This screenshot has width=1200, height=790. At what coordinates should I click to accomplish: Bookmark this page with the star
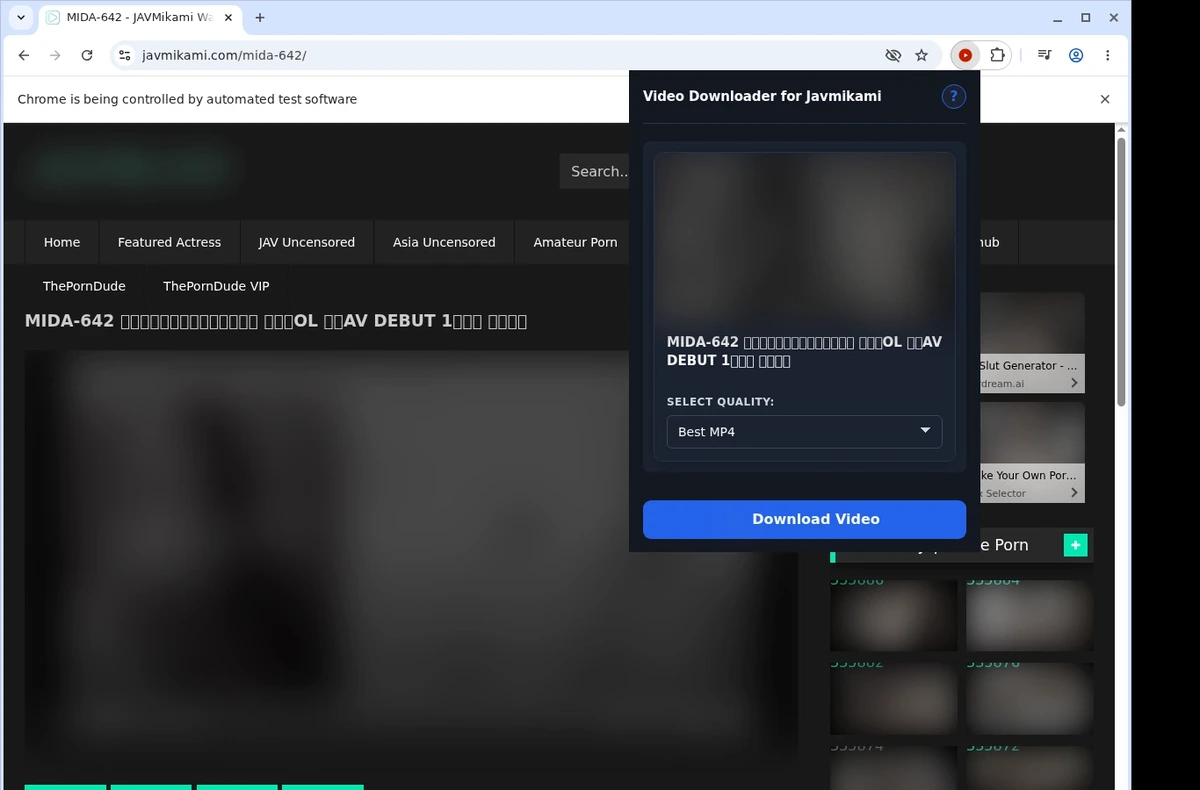(x=922, y=56)
